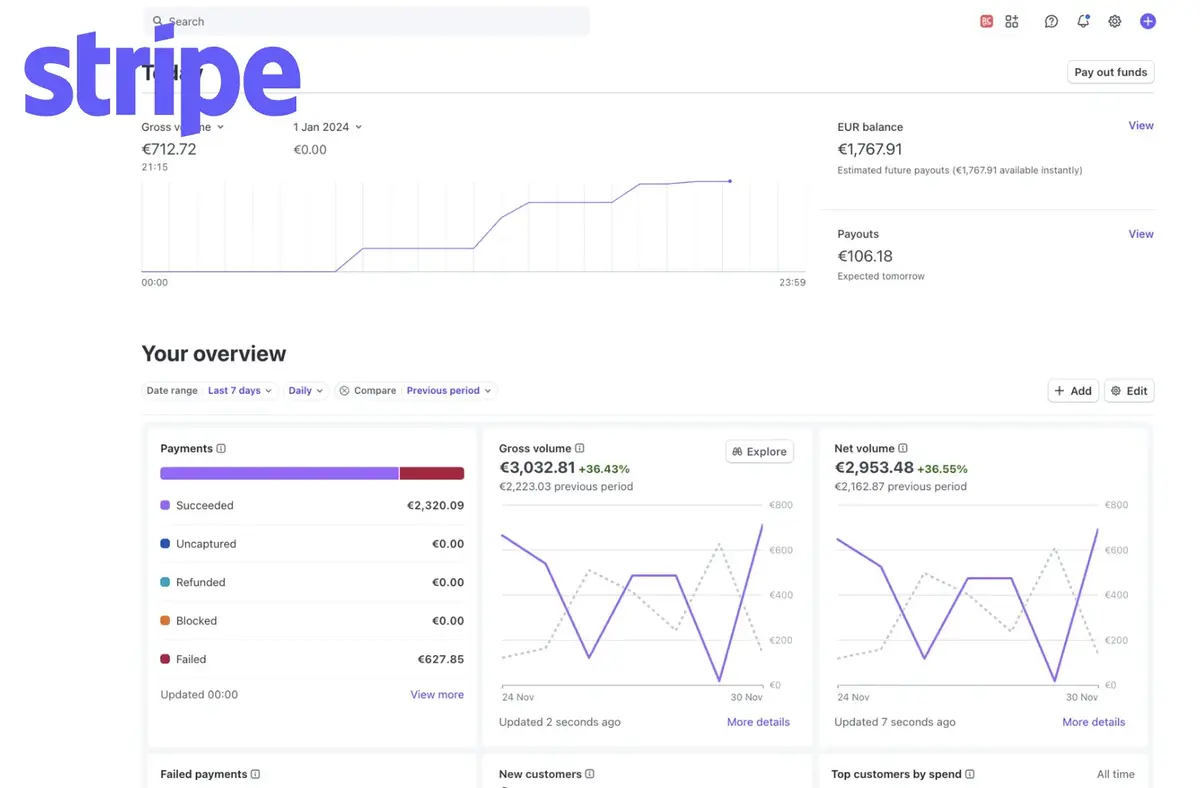Click the Explore button
This screenshot has height=788, width=1200.
pyautogui.click(x=759, y=452)
